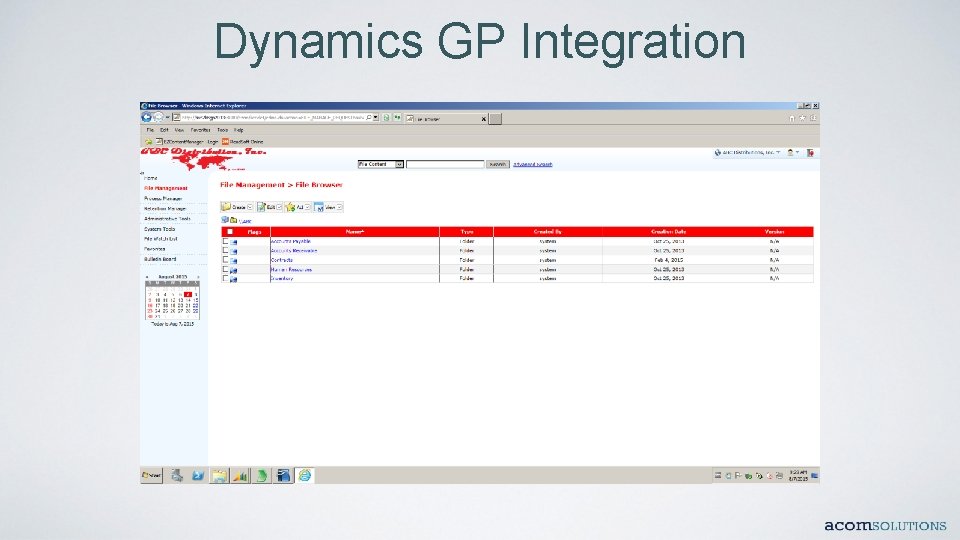
Task: Sort table by the Creation Date header
Action: (668, 232)
